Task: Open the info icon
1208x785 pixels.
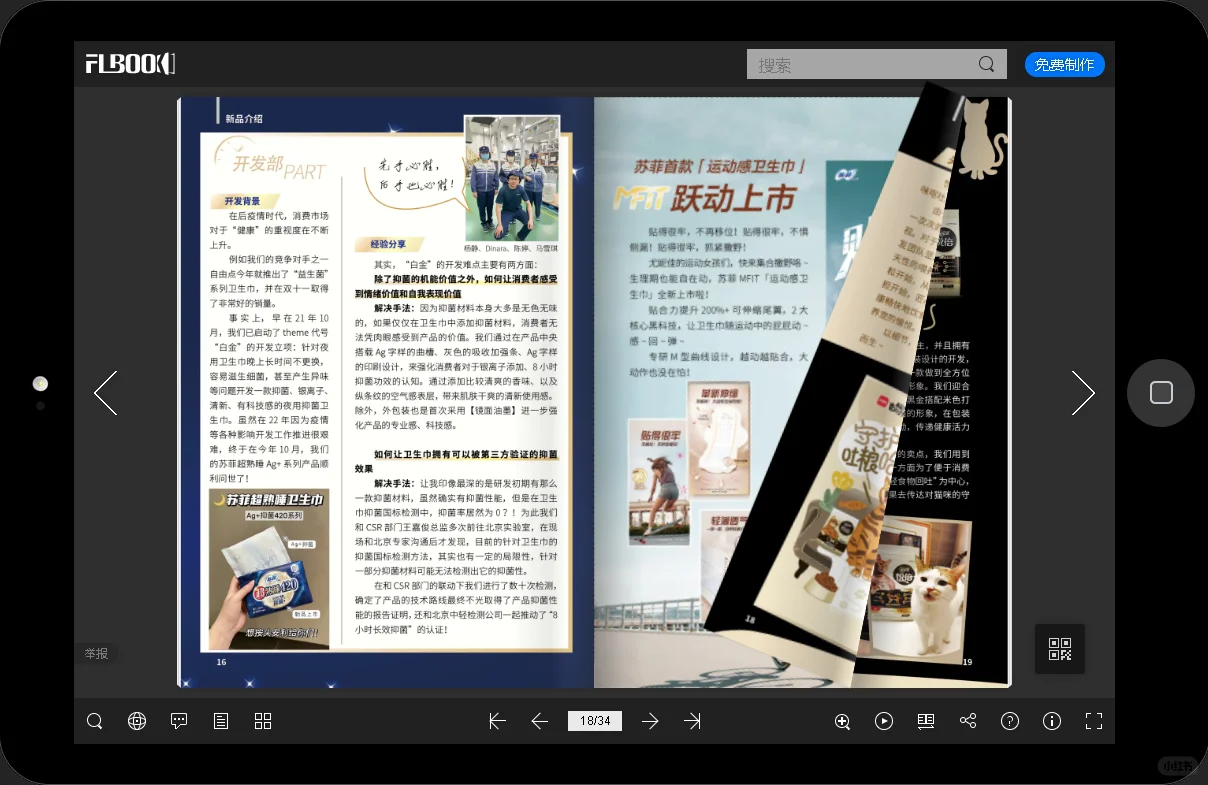Action: (x=1052, y=721)
